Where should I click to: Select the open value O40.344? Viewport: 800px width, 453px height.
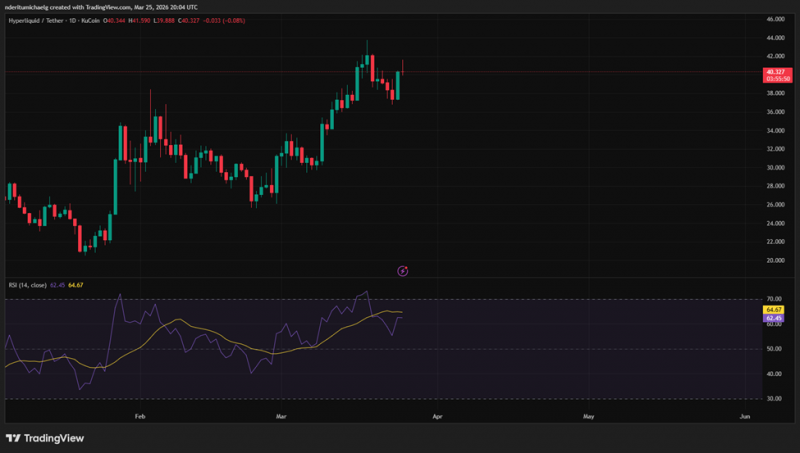pyautogui.click(x=114, y=21)
